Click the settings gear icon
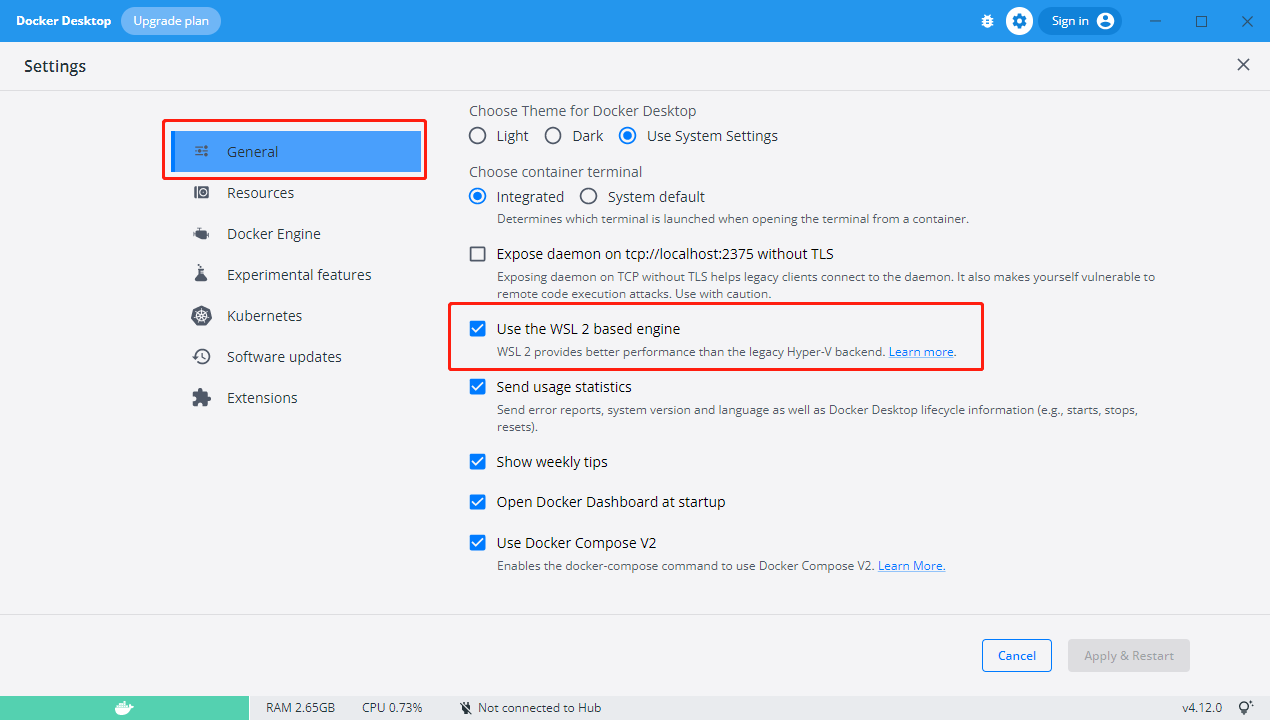 [x=1019, y=21]
